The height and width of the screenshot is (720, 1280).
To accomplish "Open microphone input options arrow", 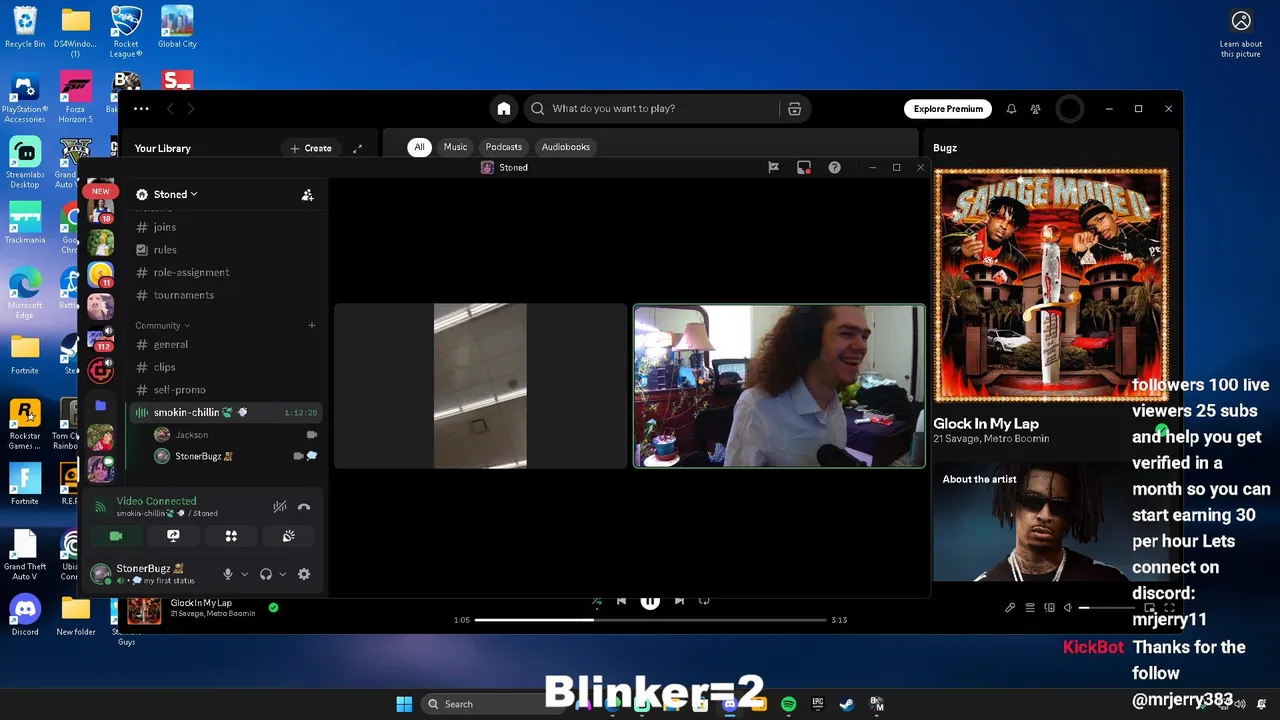I will pos(244,574).
